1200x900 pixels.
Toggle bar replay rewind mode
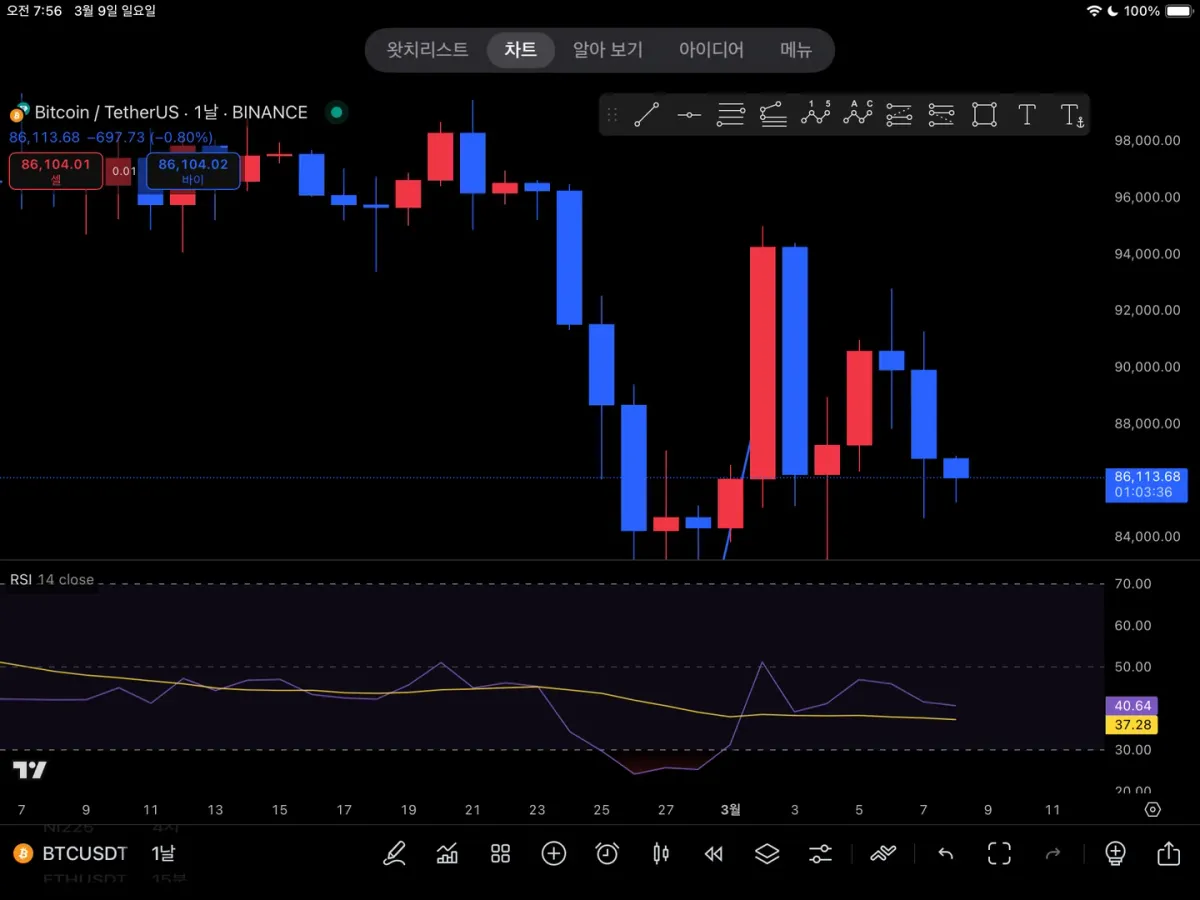pos(713,853)
